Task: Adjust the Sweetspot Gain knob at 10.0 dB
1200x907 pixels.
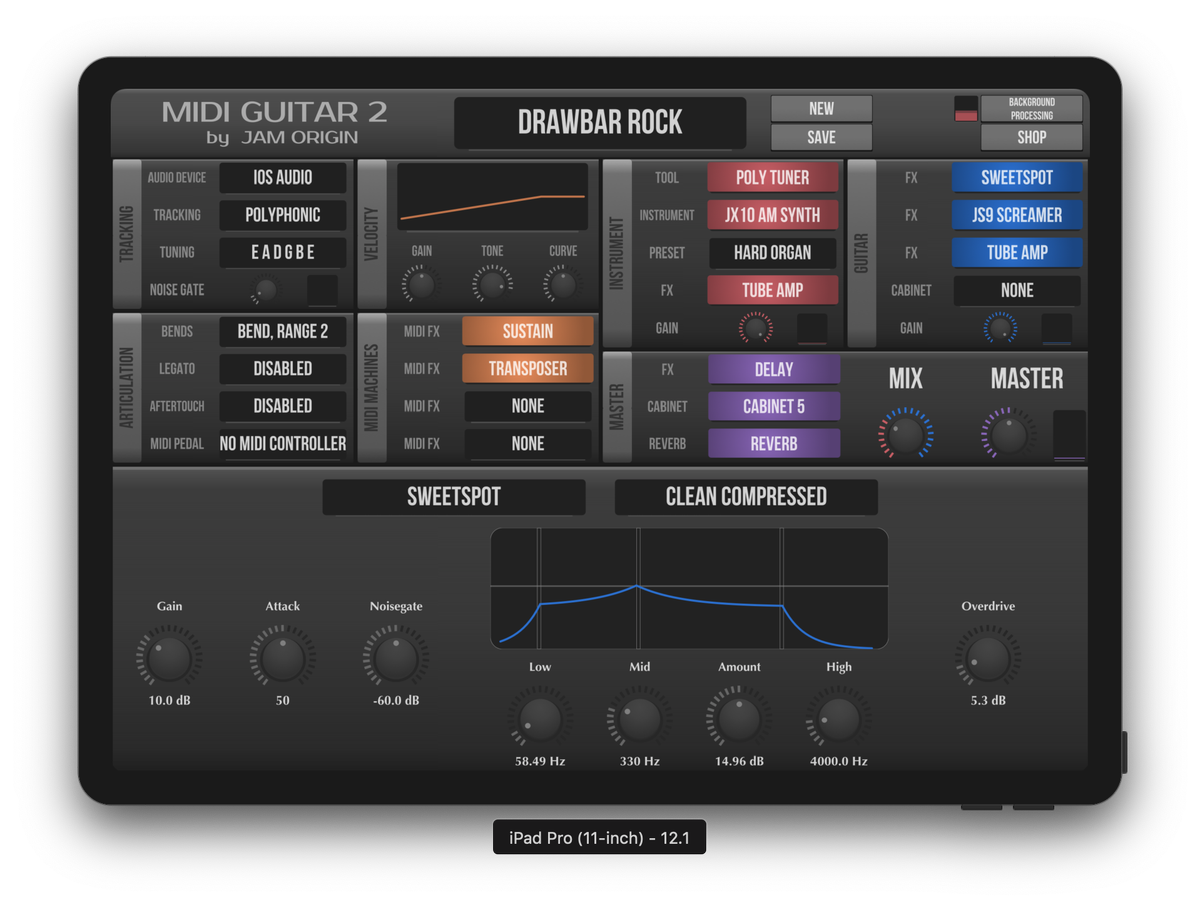Action: 169,657
